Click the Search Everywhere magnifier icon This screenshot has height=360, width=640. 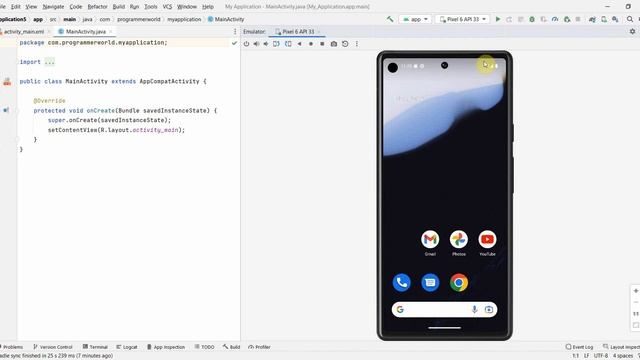tap(630, 19)
